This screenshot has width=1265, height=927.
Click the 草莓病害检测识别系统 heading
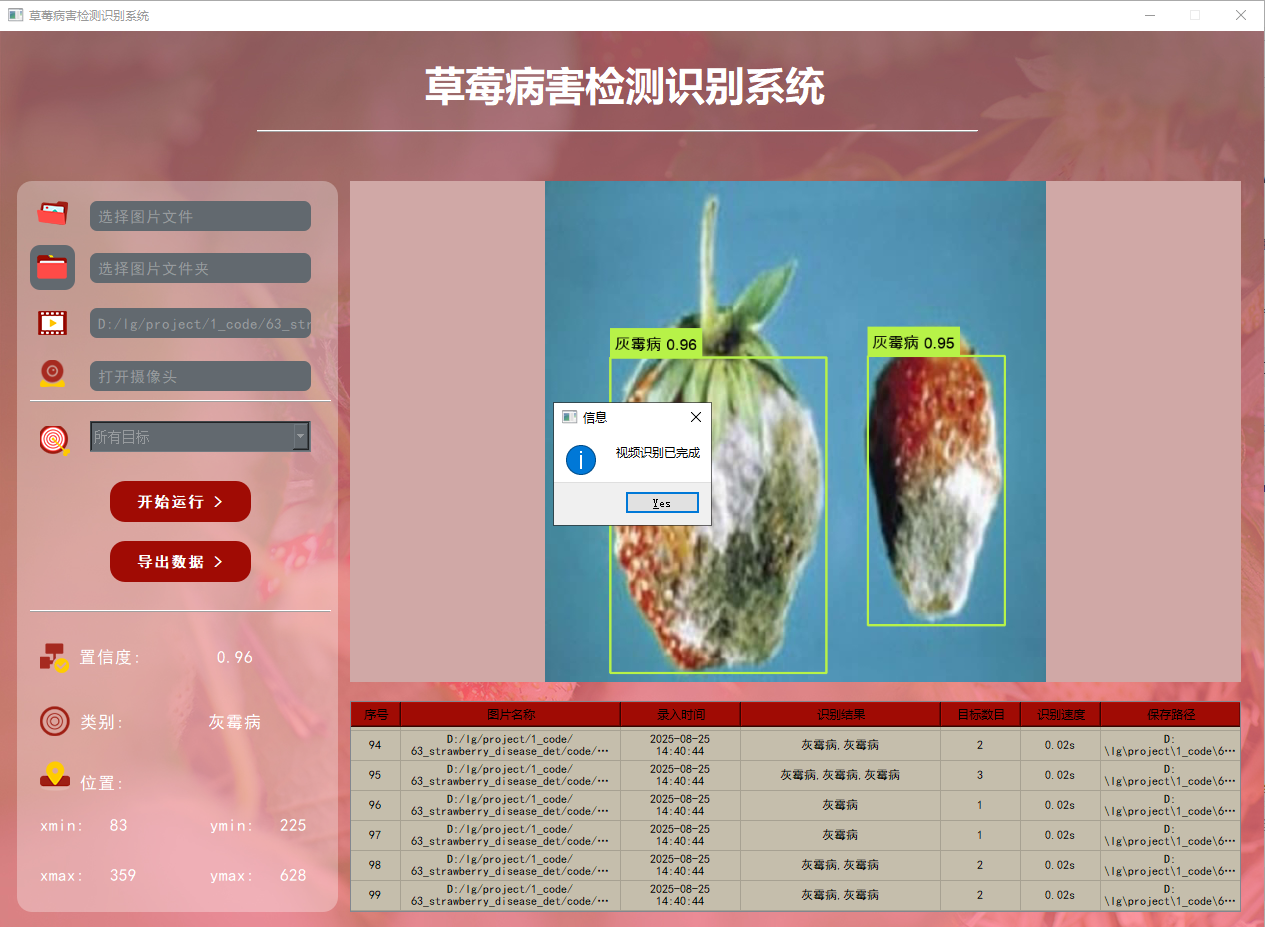coord(625,88)
